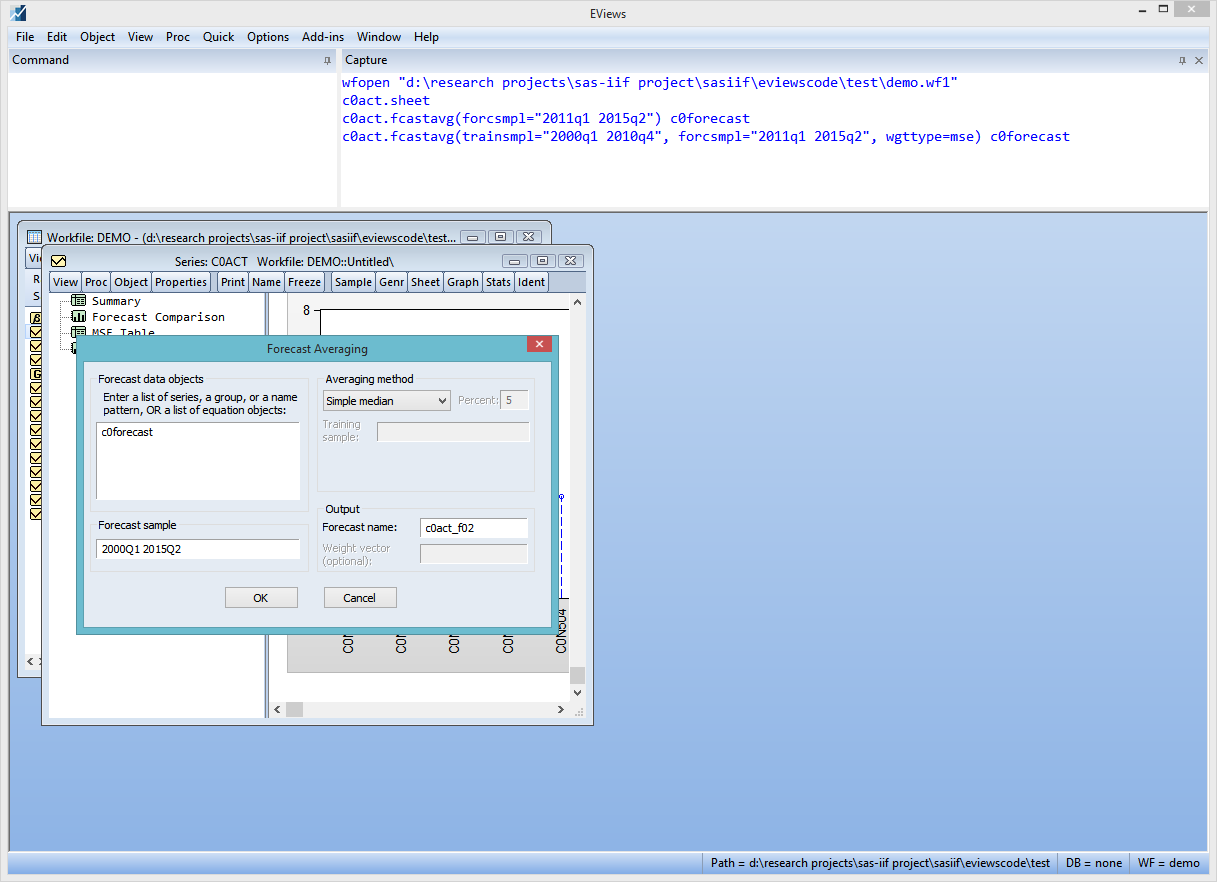Screen dimensions: 1217x882
Task: Close the Capture pane with its X icon
Action: pos(1200,60)
